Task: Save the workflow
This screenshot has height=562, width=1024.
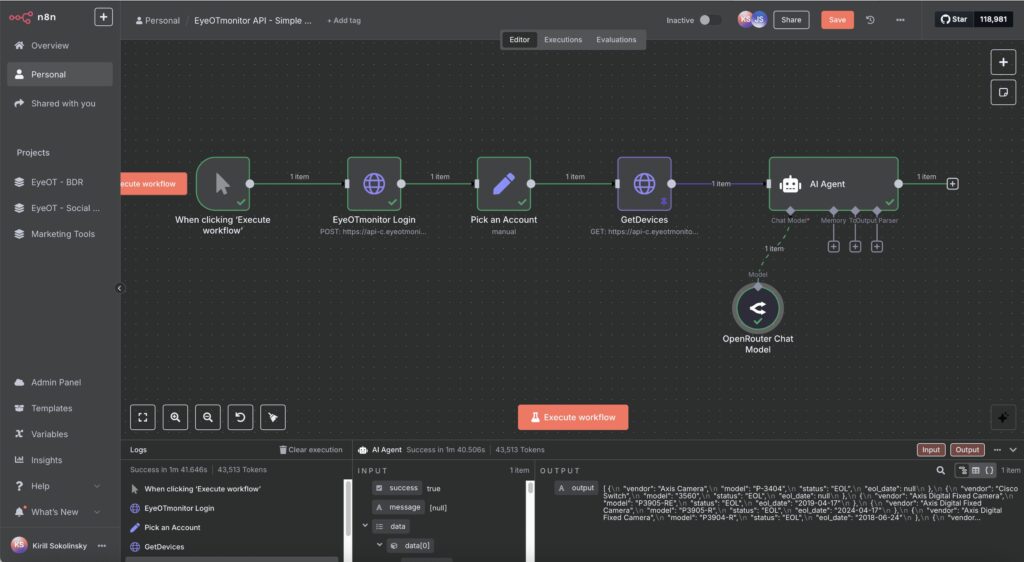Action: click(837, 20)
